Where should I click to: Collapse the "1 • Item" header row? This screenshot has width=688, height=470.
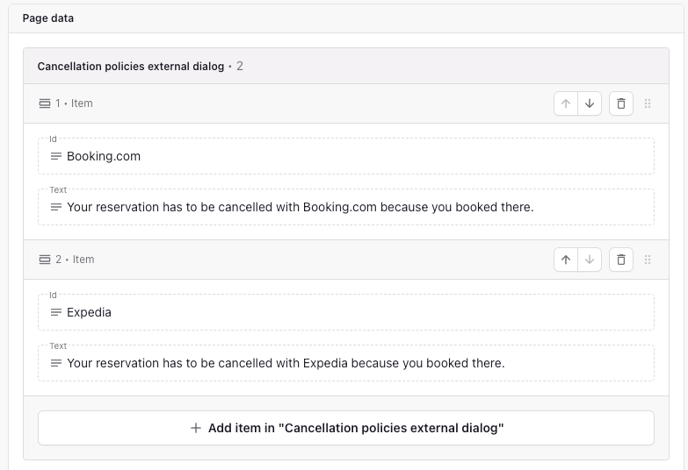pyautogui.click(x=300, y=103)
